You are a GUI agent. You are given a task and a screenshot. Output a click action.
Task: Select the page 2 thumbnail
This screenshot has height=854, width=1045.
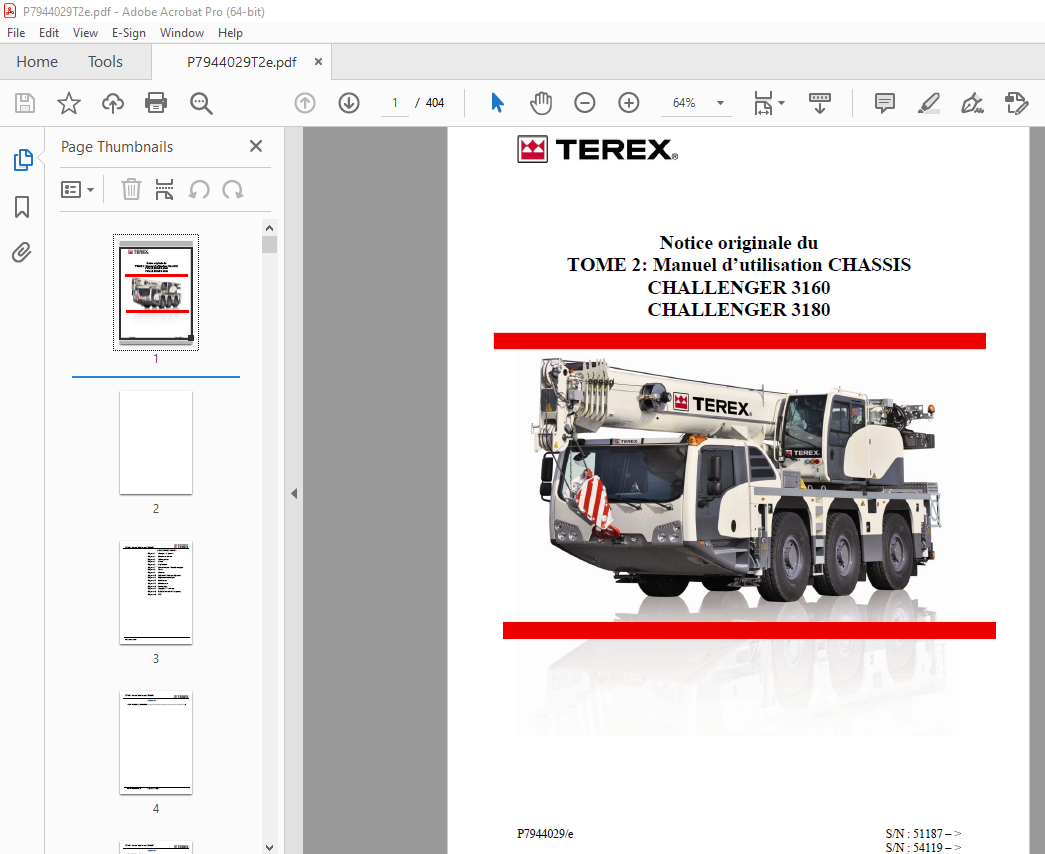pyautogui.click(x=156, y=443)
